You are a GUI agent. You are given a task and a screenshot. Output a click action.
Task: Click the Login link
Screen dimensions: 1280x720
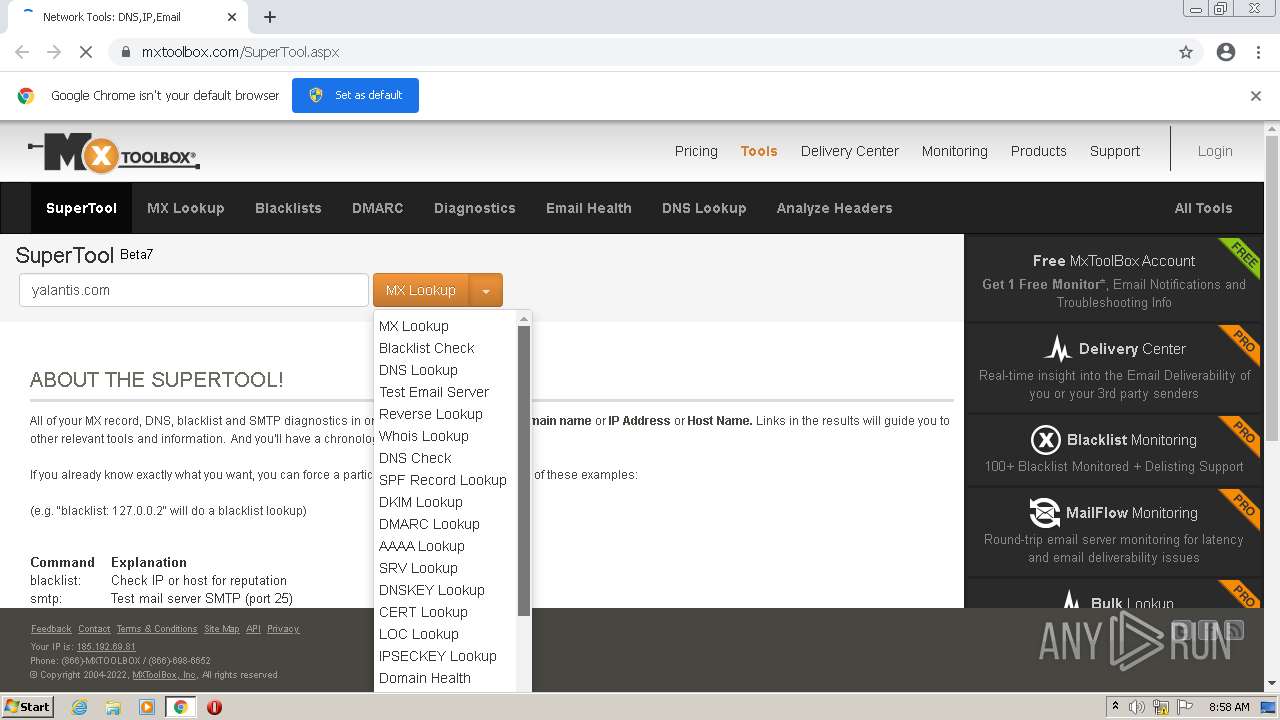tap(1215, 151)
